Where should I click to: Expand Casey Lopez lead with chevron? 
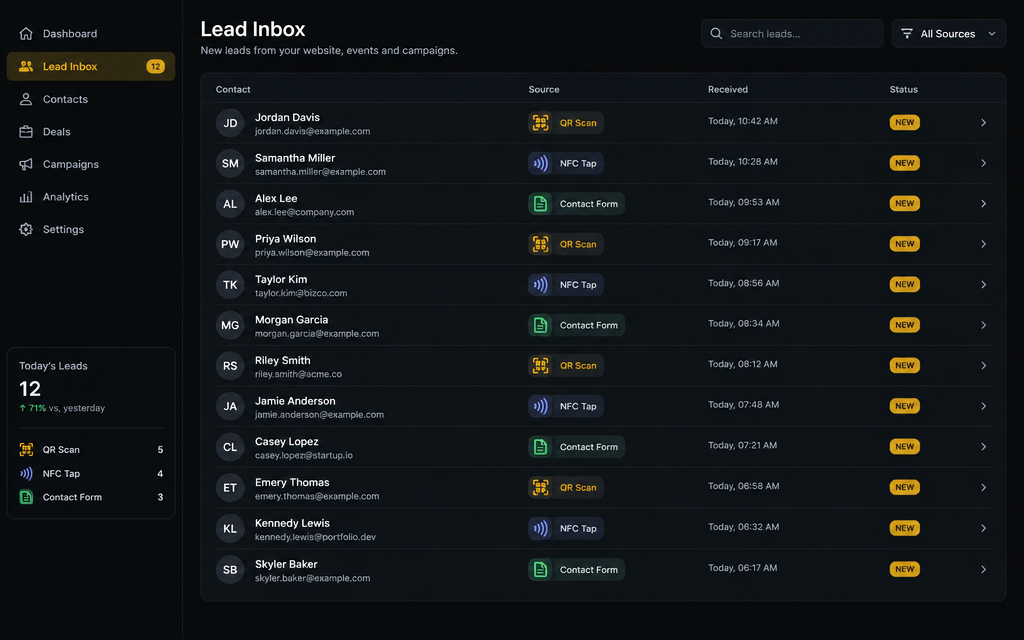[984, 447]
